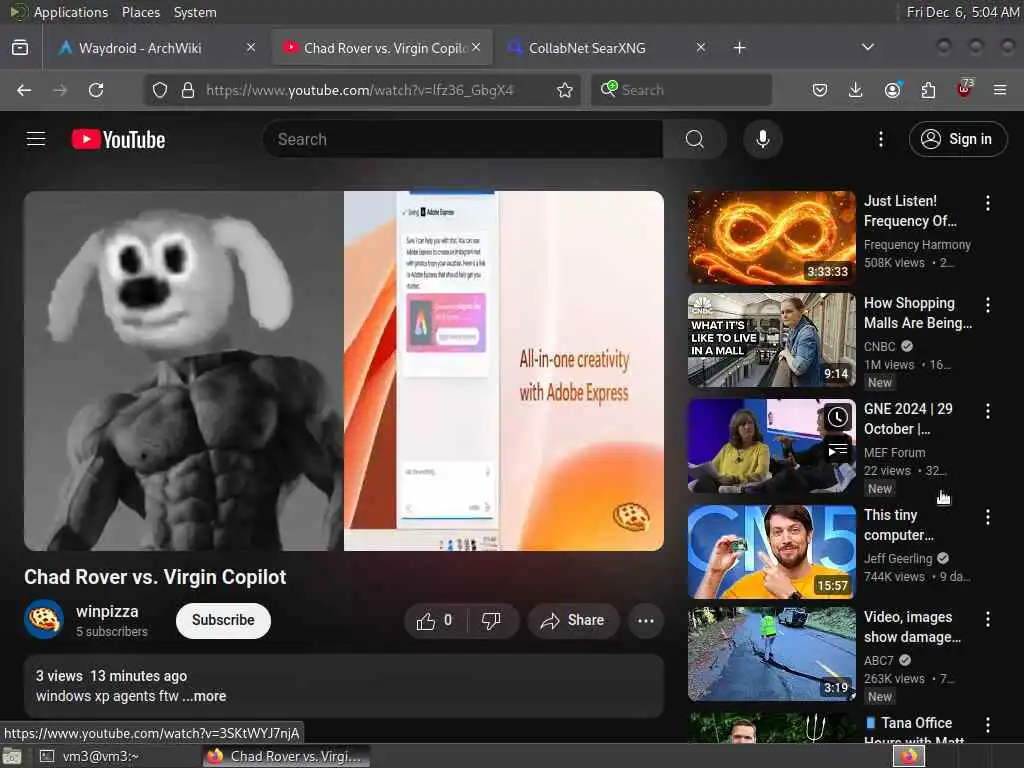Open winpizza channel avatar
The image size is (1024, 768).
(x=44, y=619)
